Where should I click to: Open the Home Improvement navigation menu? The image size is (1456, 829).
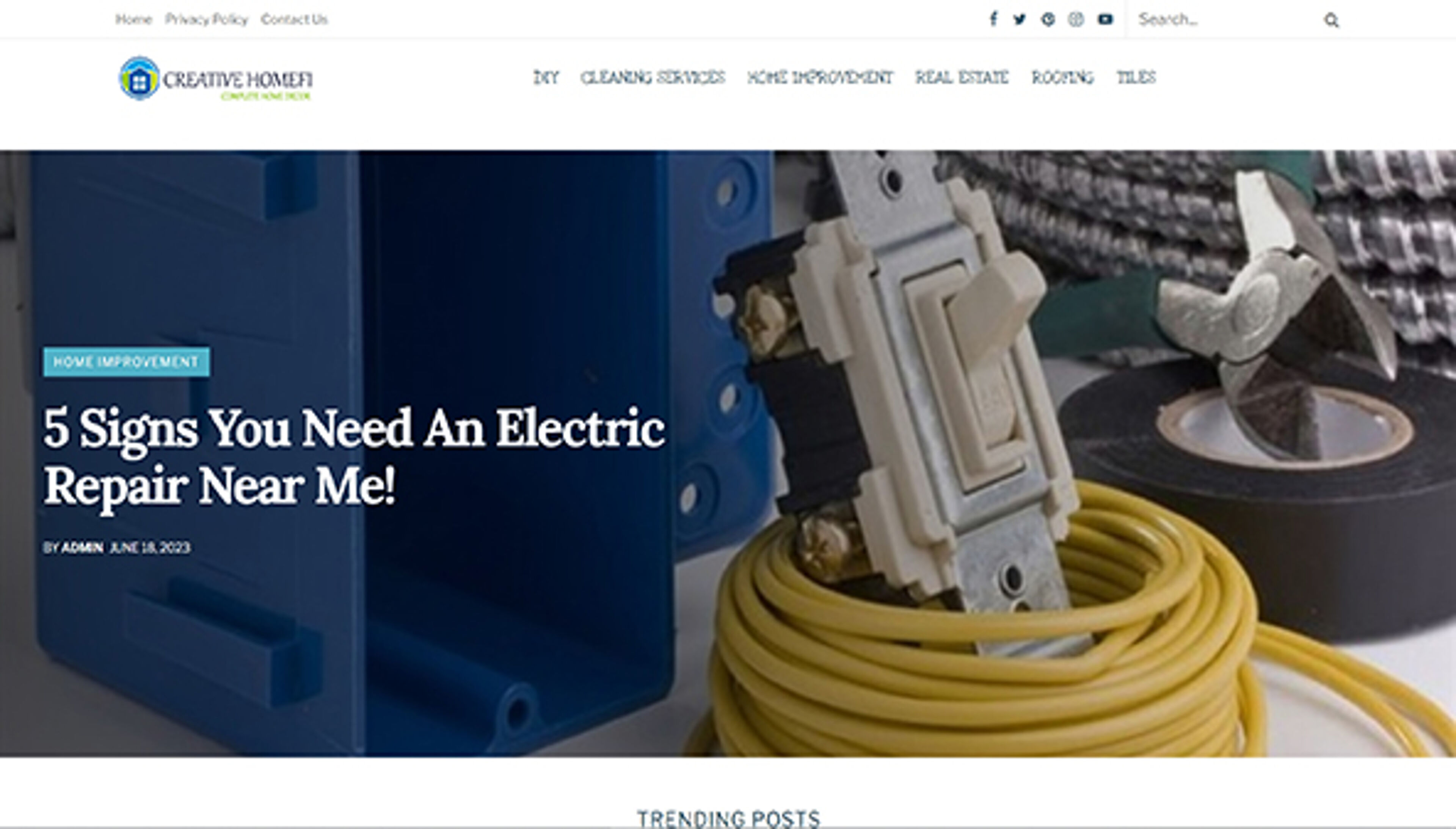(x=820, y=77)
